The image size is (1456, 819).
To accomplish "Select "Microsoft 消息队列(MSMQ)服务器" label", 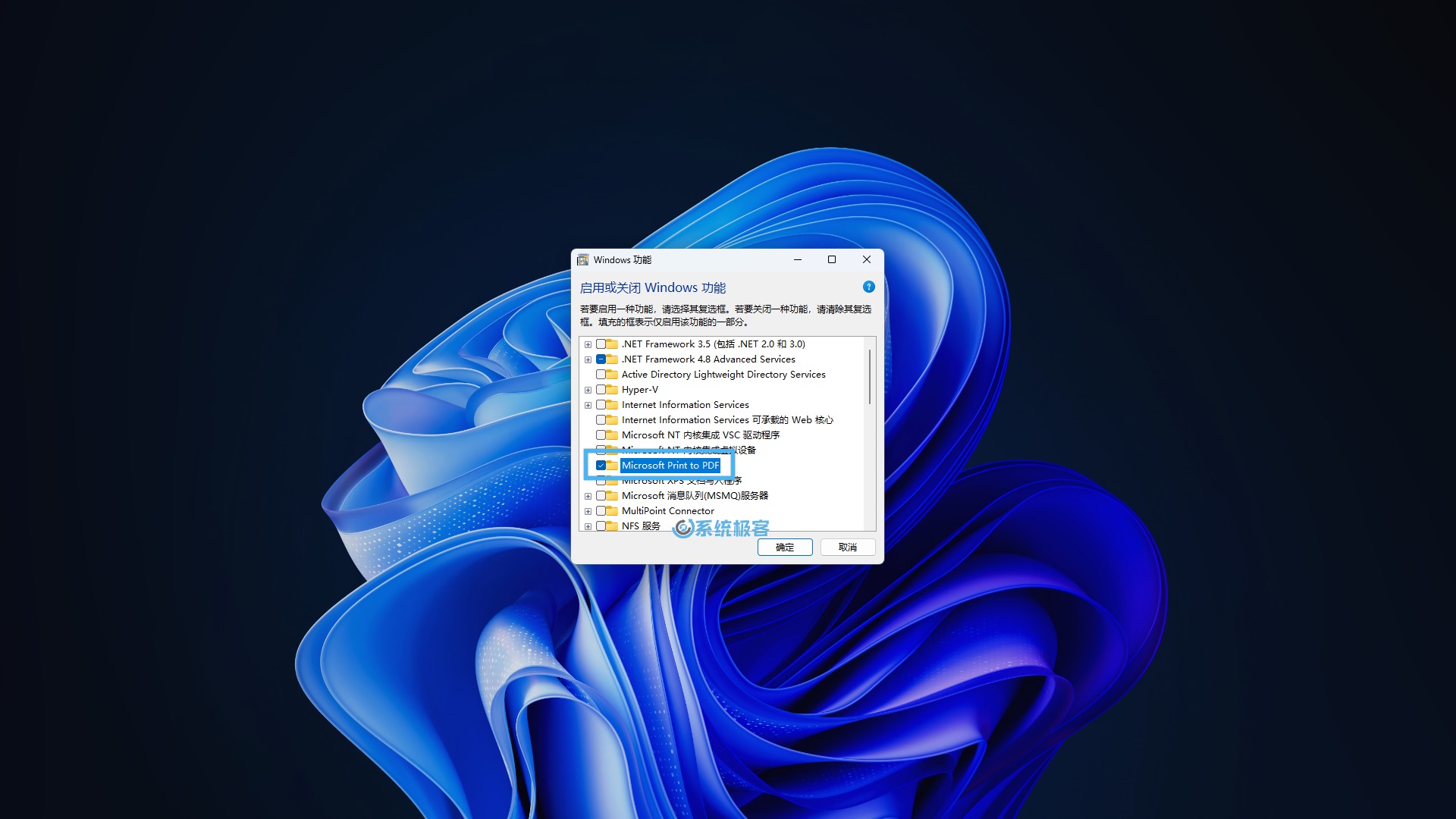I will pyautogui.click(x=695, y=496).
